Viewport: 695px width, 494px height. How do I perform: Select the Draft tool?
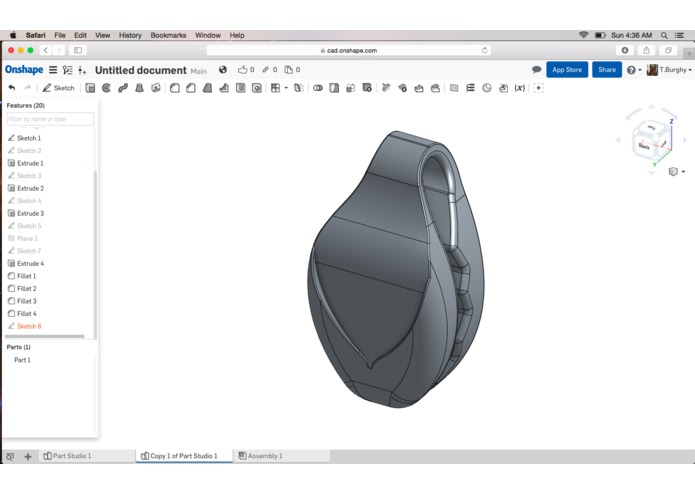[207, 88]
